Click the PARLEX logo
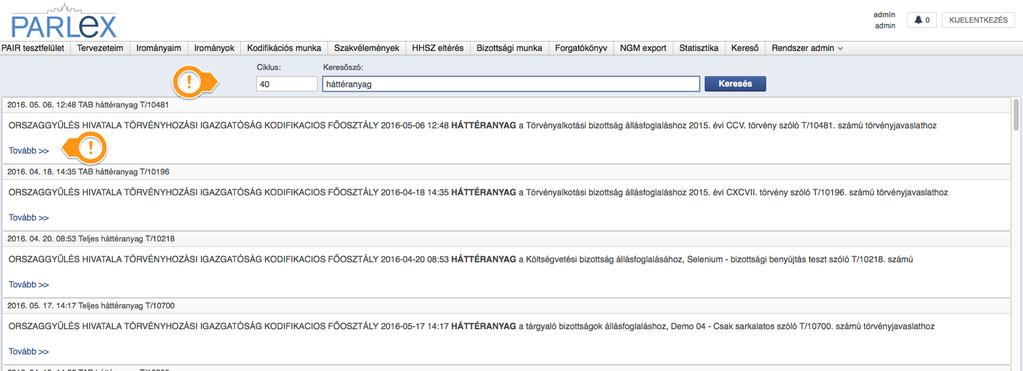The width and height of the screenshot is (1023, 371). (x=64, y=21)
